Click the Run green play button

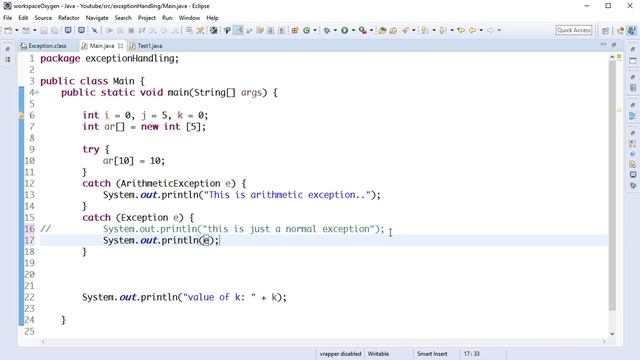(344, 30)
